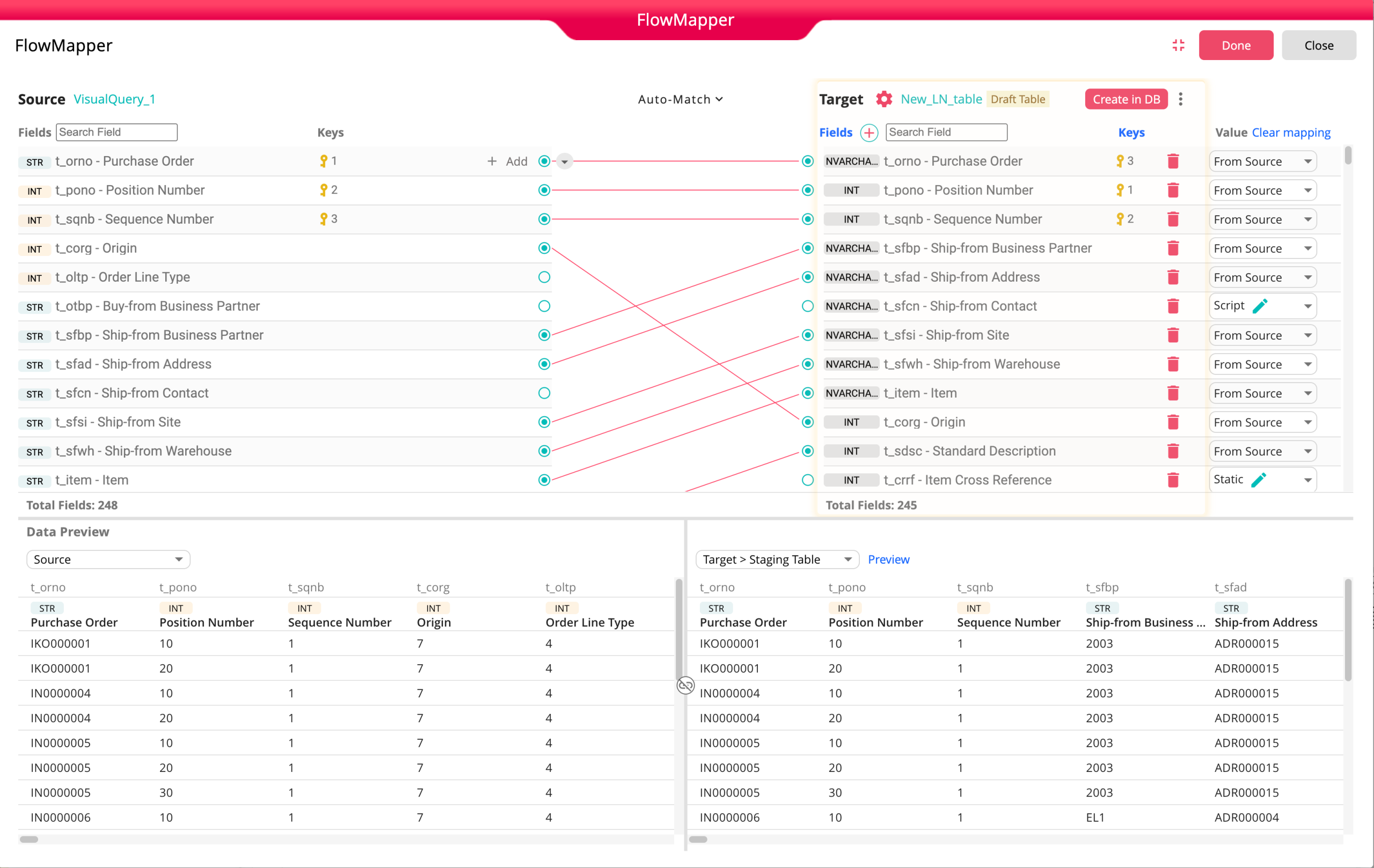The height and width of the screenshot is (868, 1374).
Task: Toggle the t_sfcn Ship-from Contact source connector
Action: pyautogui.click(x=544, y=393)
